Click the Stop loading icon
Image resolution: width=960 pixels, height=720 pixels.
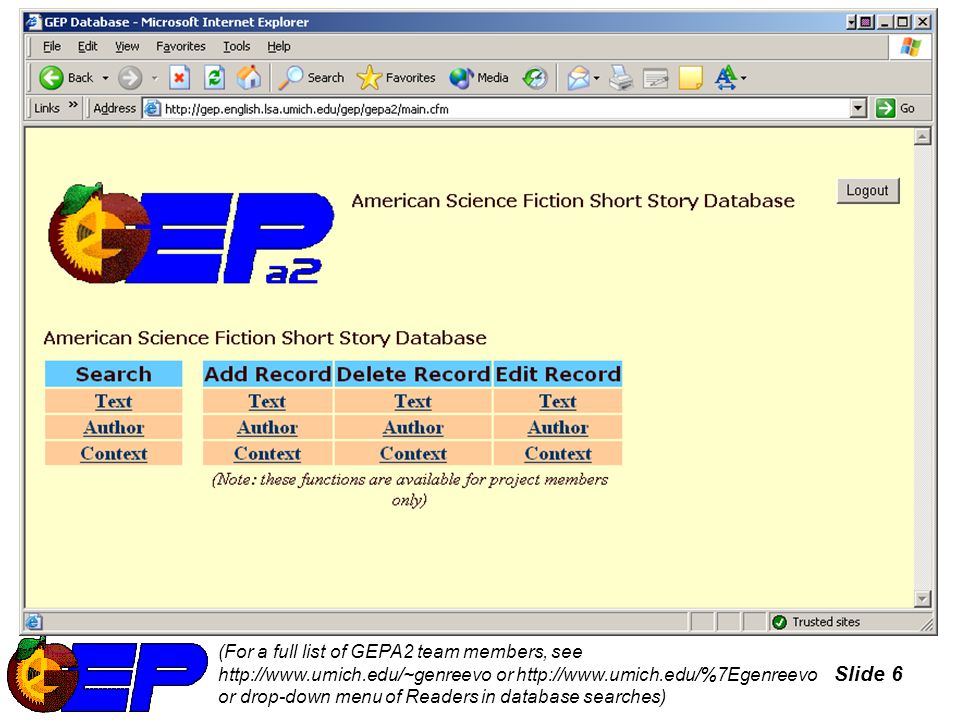pyautogui.click(x=179, y=78)
